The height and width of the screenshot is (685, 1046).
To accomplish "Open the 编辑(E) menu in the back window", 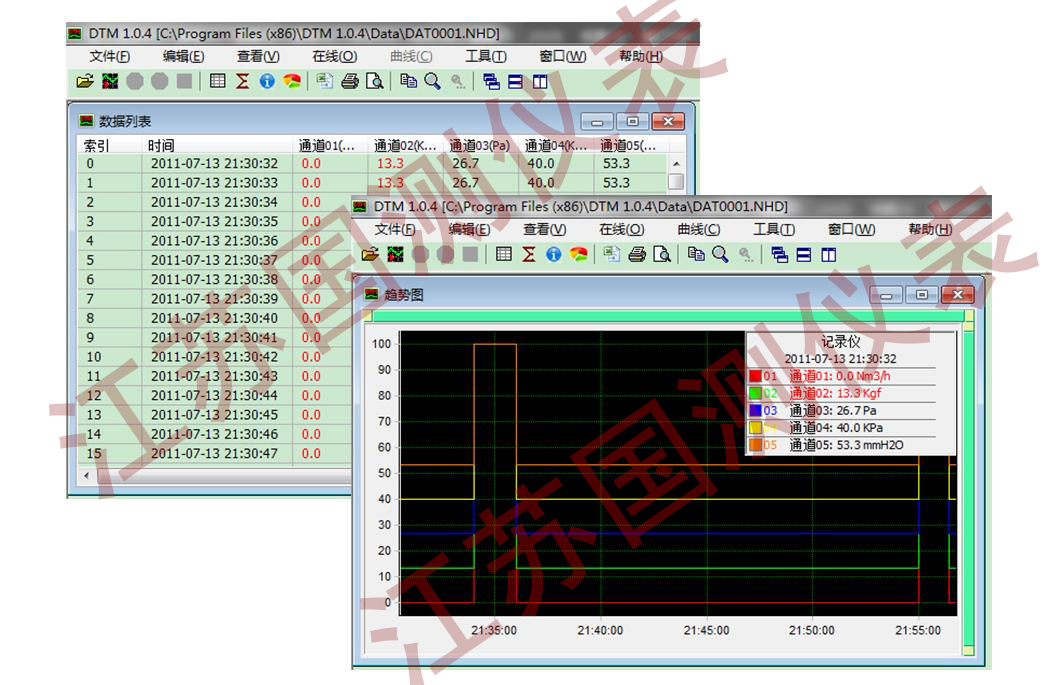I will coord(183,57).
